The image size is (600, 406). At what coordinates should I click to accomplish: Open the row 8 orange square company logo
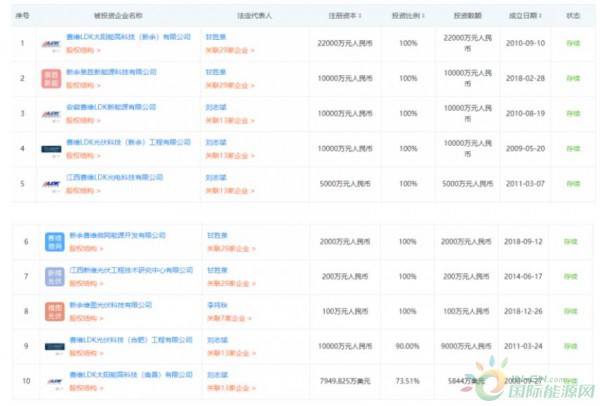tap(55, 311)
